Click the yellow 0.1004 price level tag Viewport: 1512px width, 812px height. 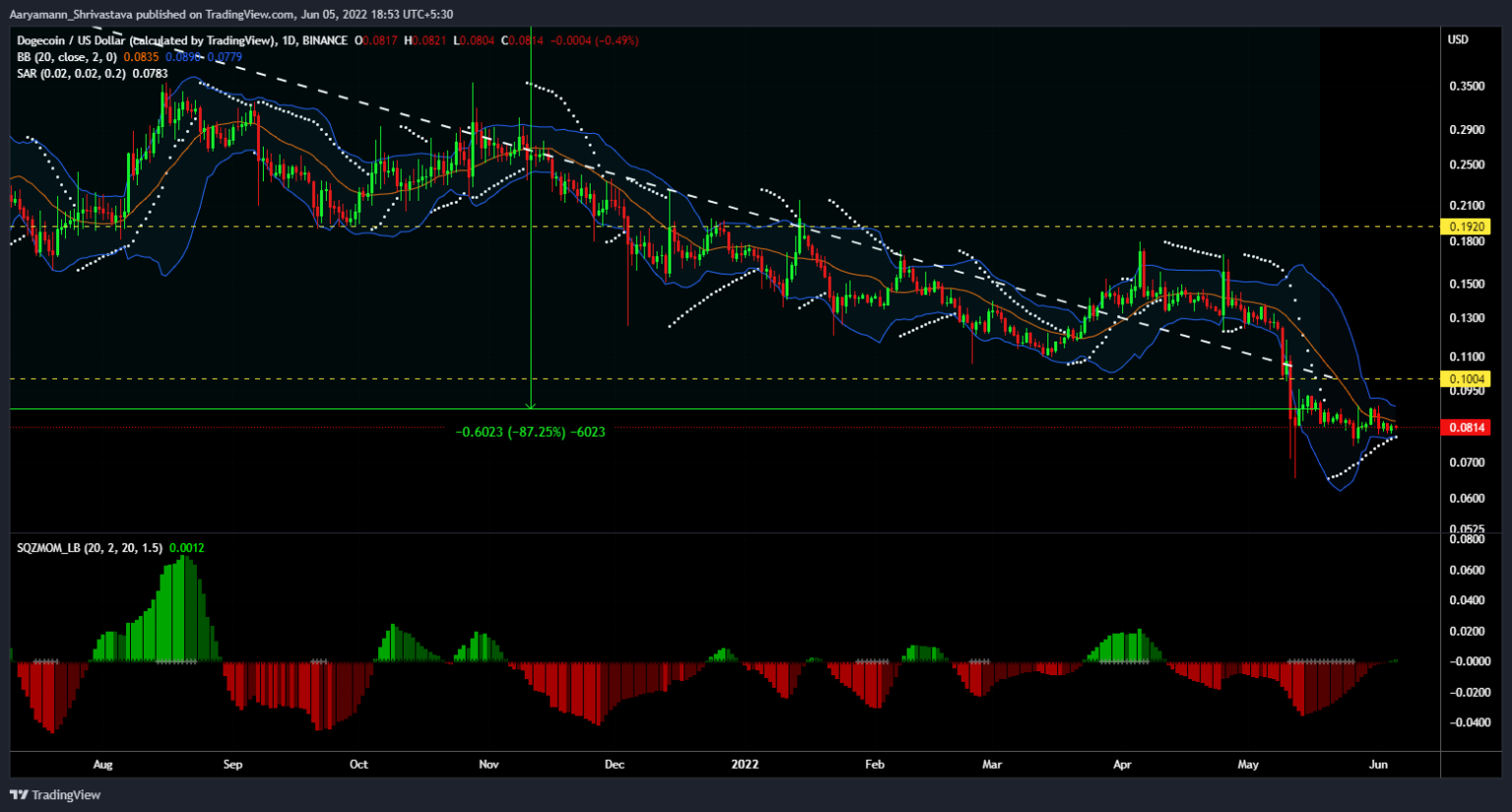(1466, 379)
